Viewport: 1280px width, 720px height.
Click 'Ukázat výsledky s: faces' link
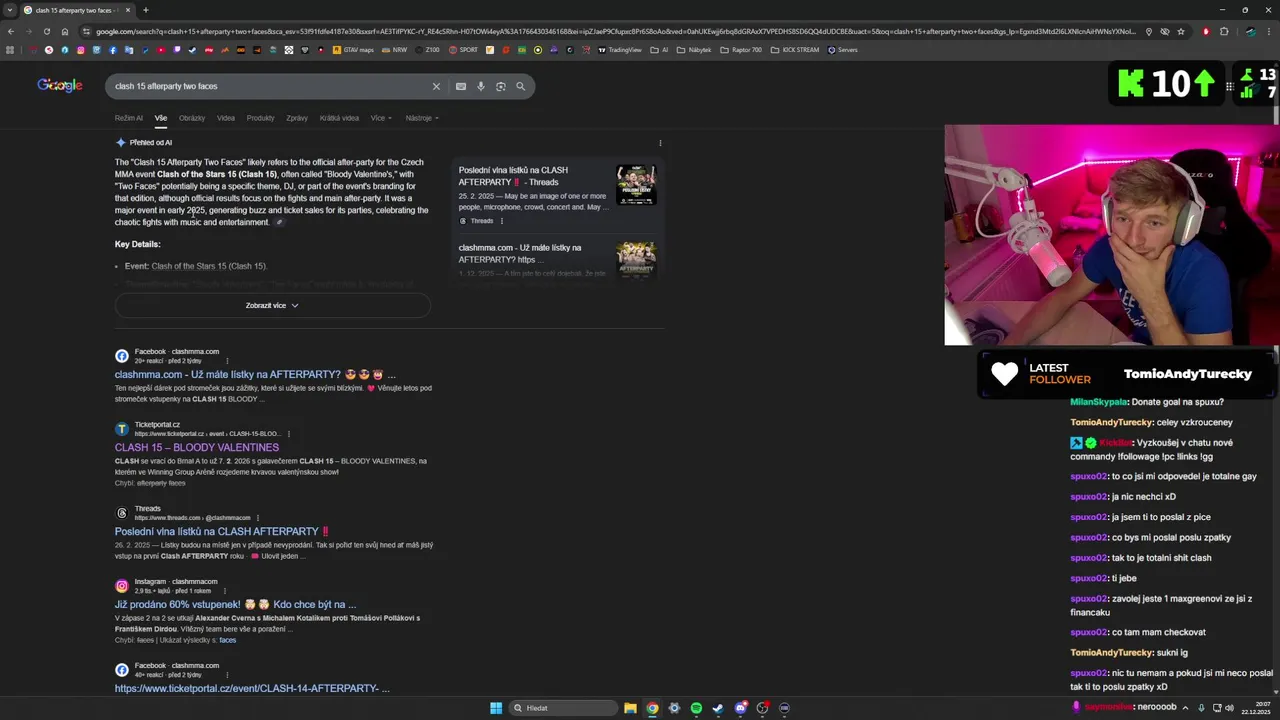click(228, 640)
